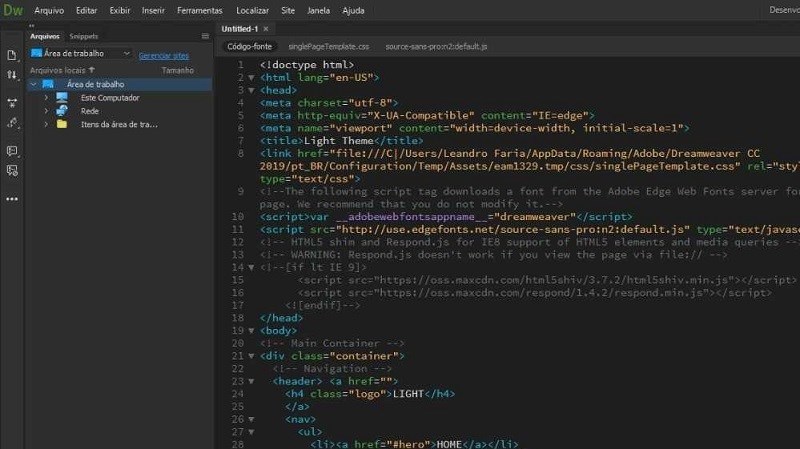Click the Este Computador monitor icon
Viewport: 800px width, 449px height.
point(62,97)
